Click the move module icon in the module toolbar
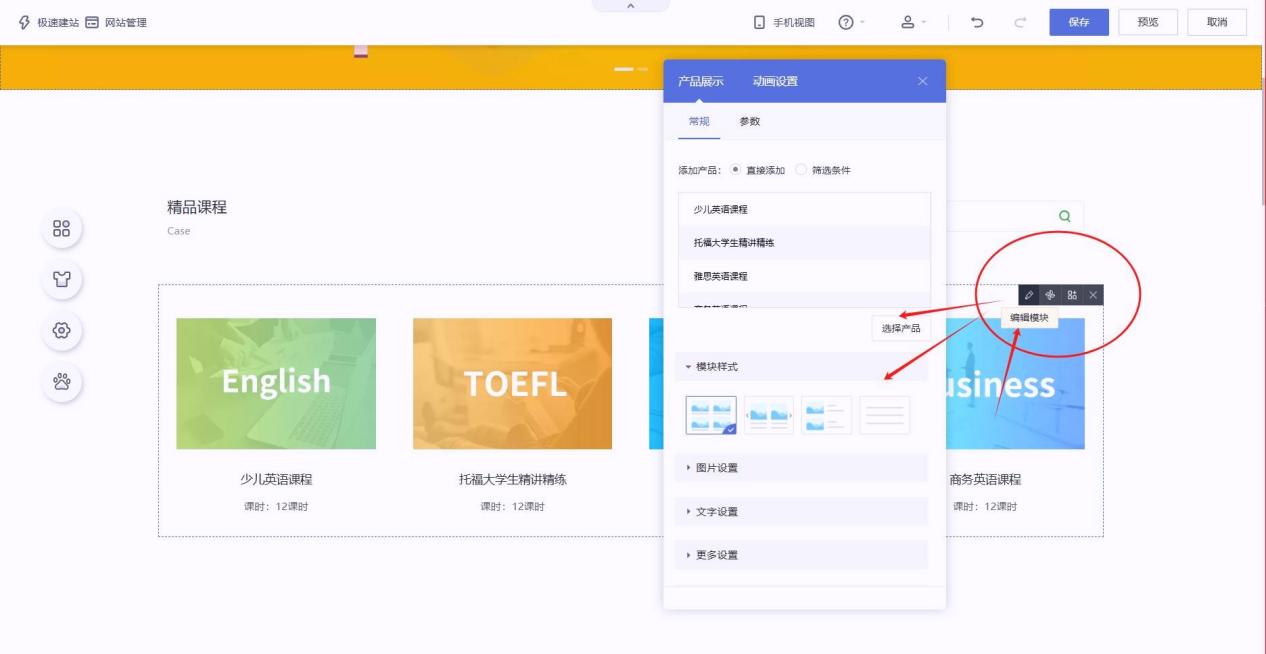 (1050, 295)
